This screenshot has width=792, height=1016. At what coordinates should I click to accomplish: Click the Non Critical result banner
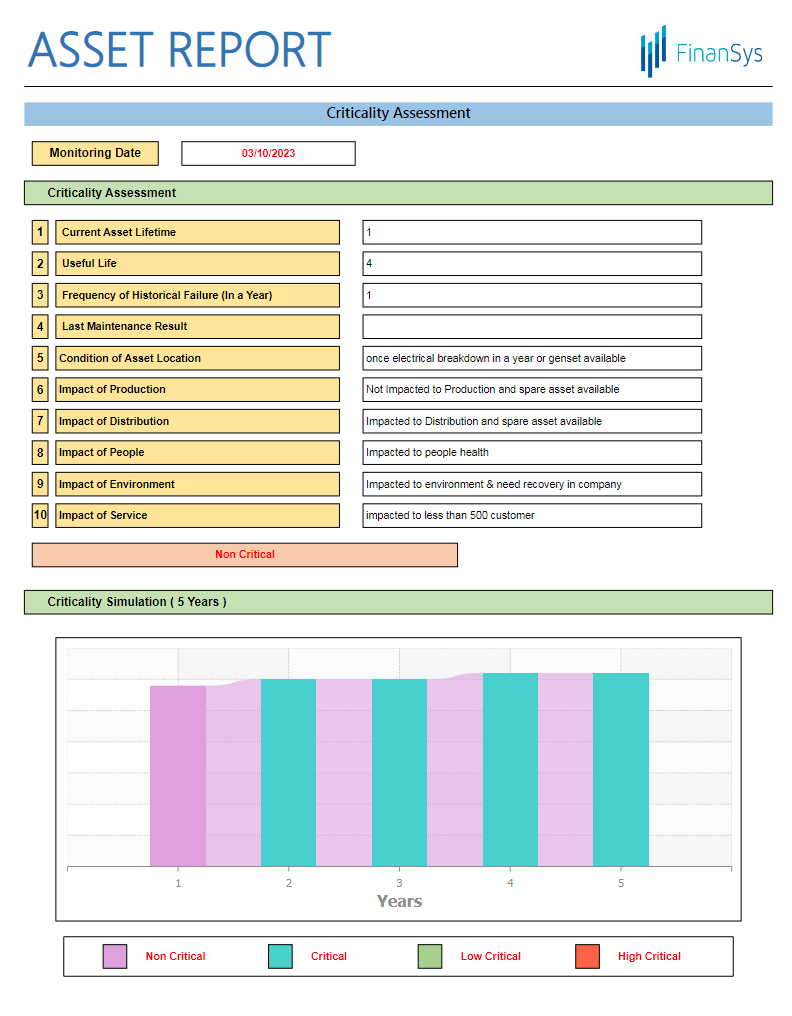pos(244,555)
